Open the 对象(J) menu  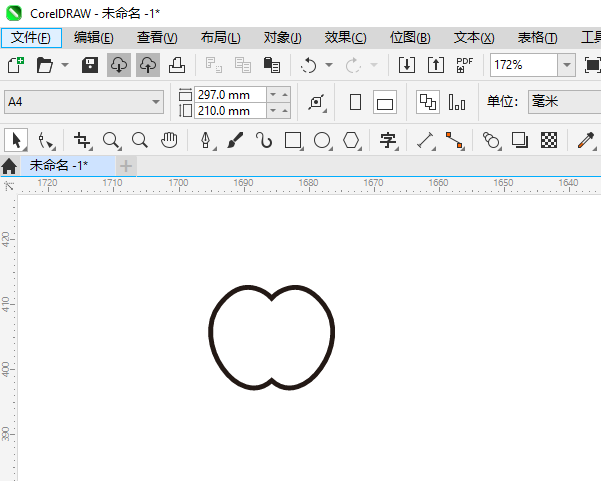click(x=283, y=38)
